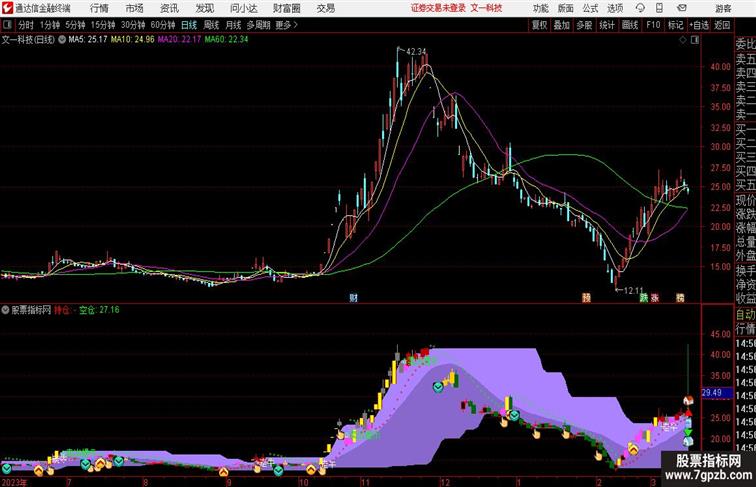Select the 日线 daily period
756x487 pixels.
[x=189, y=25]
